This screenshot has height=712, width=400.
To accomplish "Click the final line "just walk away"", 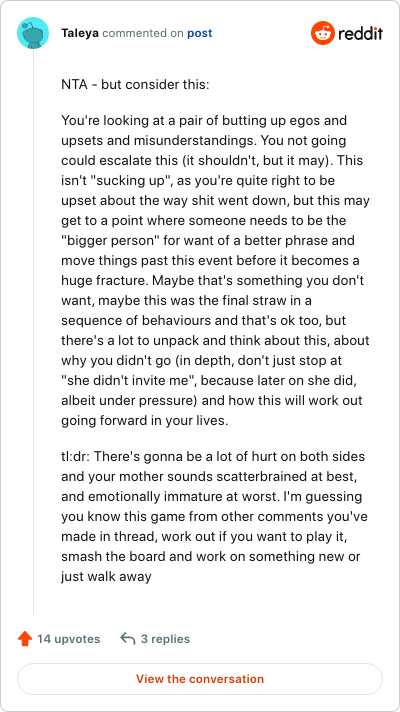I will tap(106, 576).
